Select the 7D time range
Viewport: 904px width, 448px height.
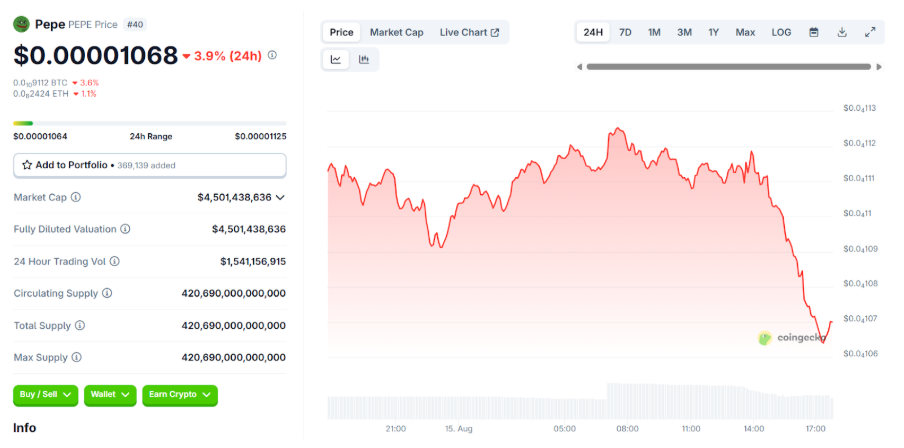point(625,32)
